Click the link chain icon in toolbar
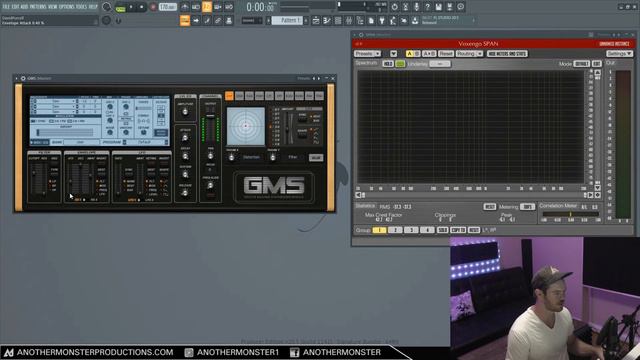Viewport: 640px width, 360px height. coord(218,20)
